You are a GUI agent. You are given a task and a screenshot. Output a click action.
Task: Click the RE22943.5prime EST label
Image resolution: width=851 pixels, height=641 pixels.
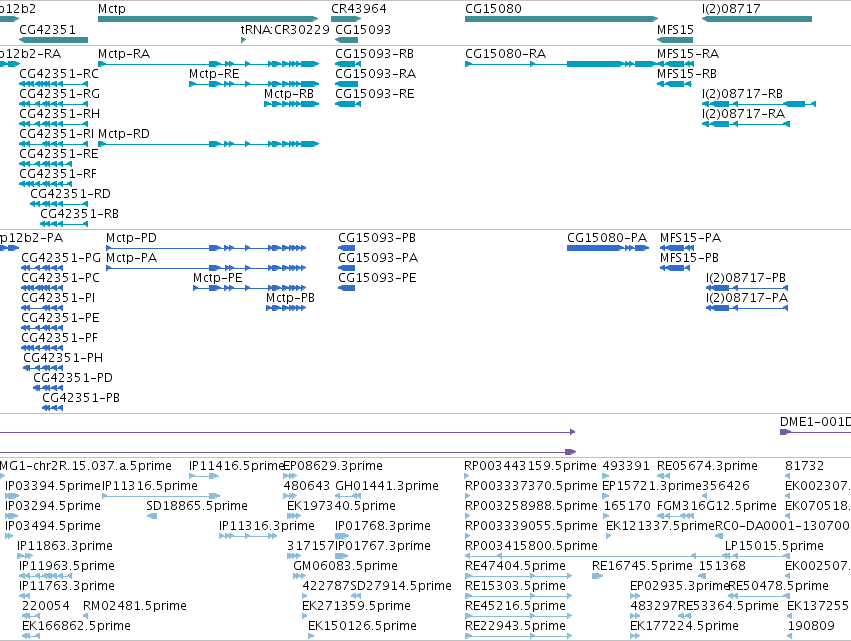(516, 626)
